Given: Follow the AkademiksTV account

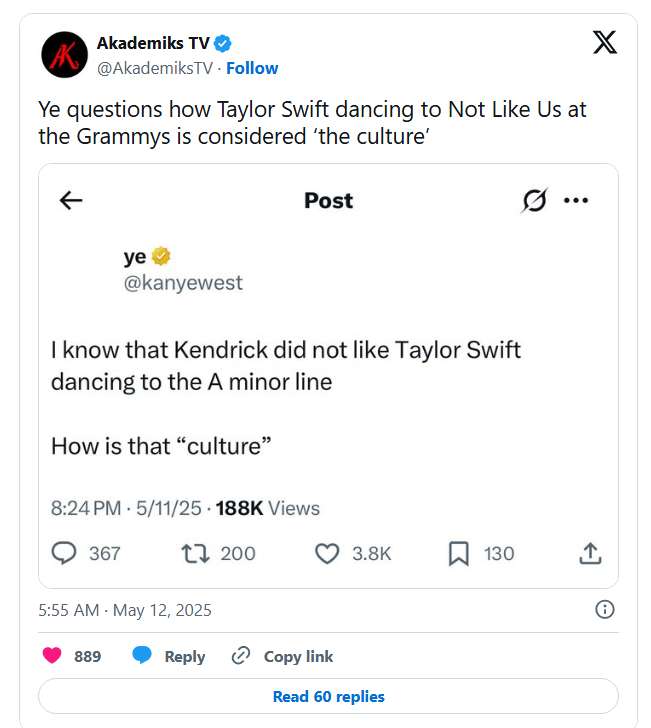Looking at the screenshot, I should [x=252, y=68].
